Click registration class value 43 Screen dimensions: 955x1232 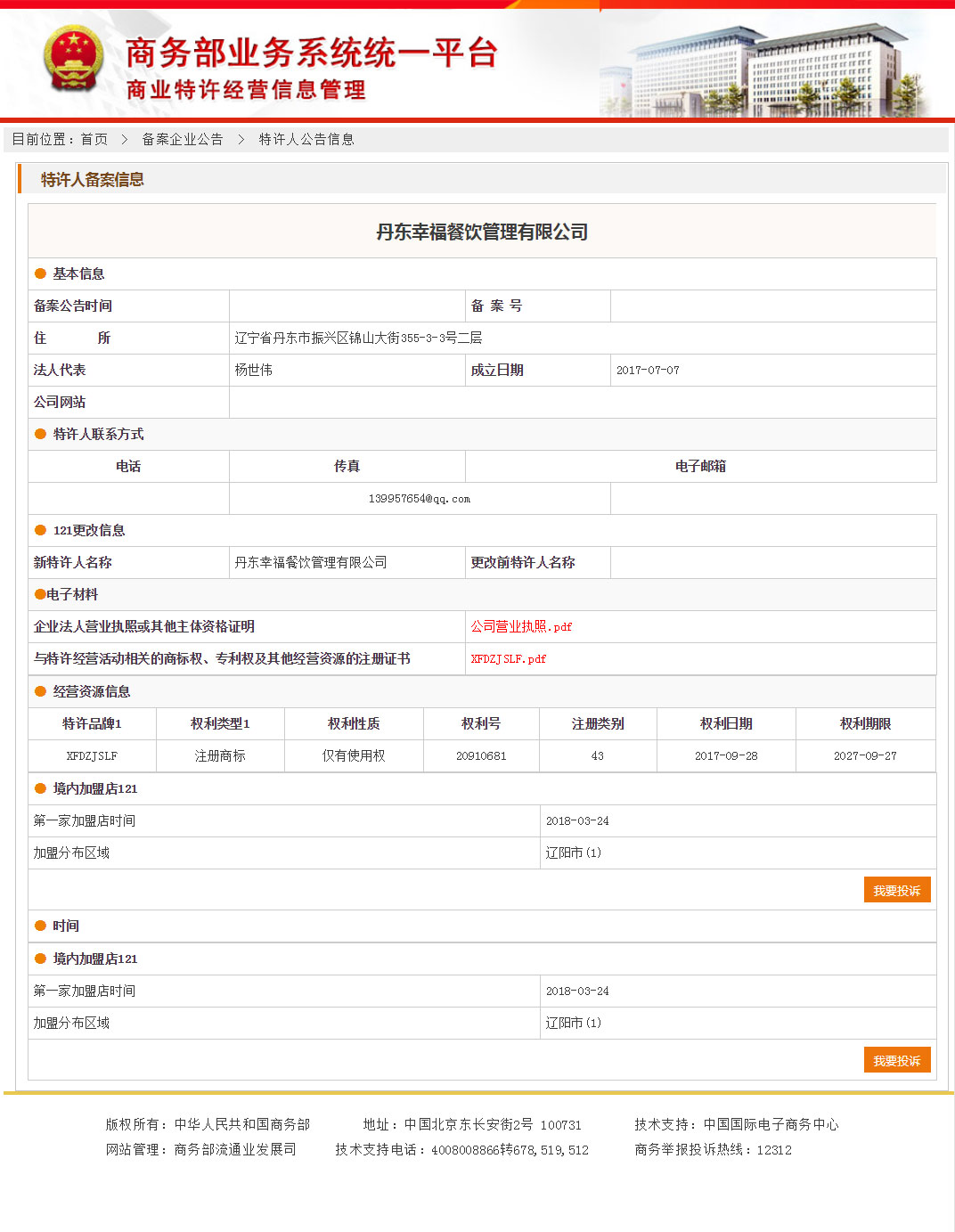[x=598, y=755]
